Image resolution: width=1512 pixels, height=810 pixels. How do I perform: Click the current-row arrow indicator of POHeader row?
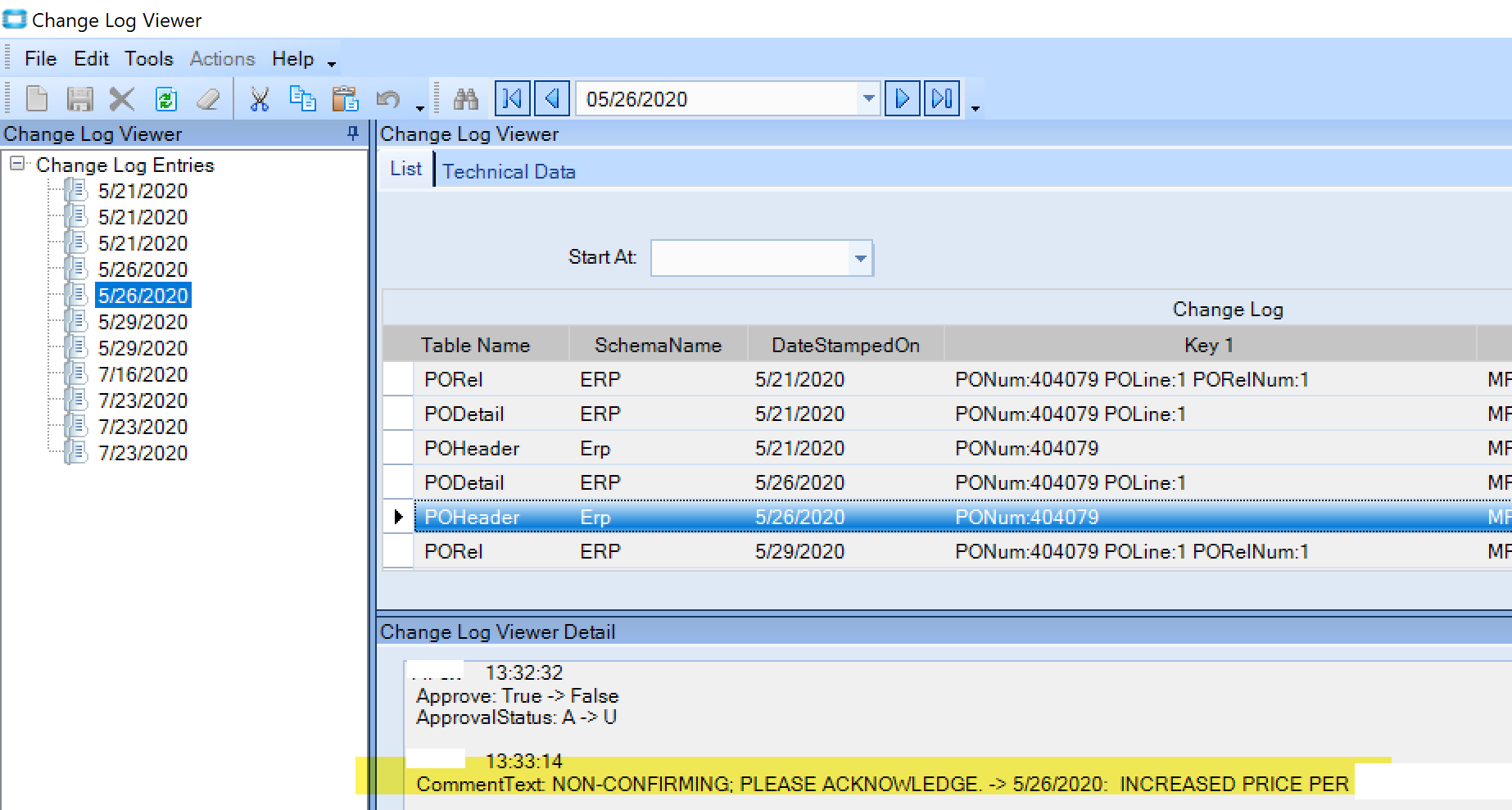pos(398,517)
